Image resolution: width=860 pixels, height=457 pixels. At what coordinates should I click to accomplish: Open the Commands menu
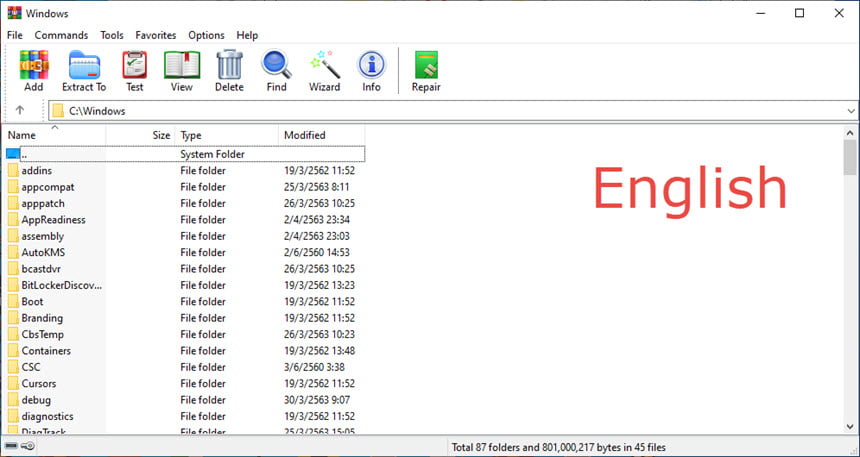pos(61,35)
